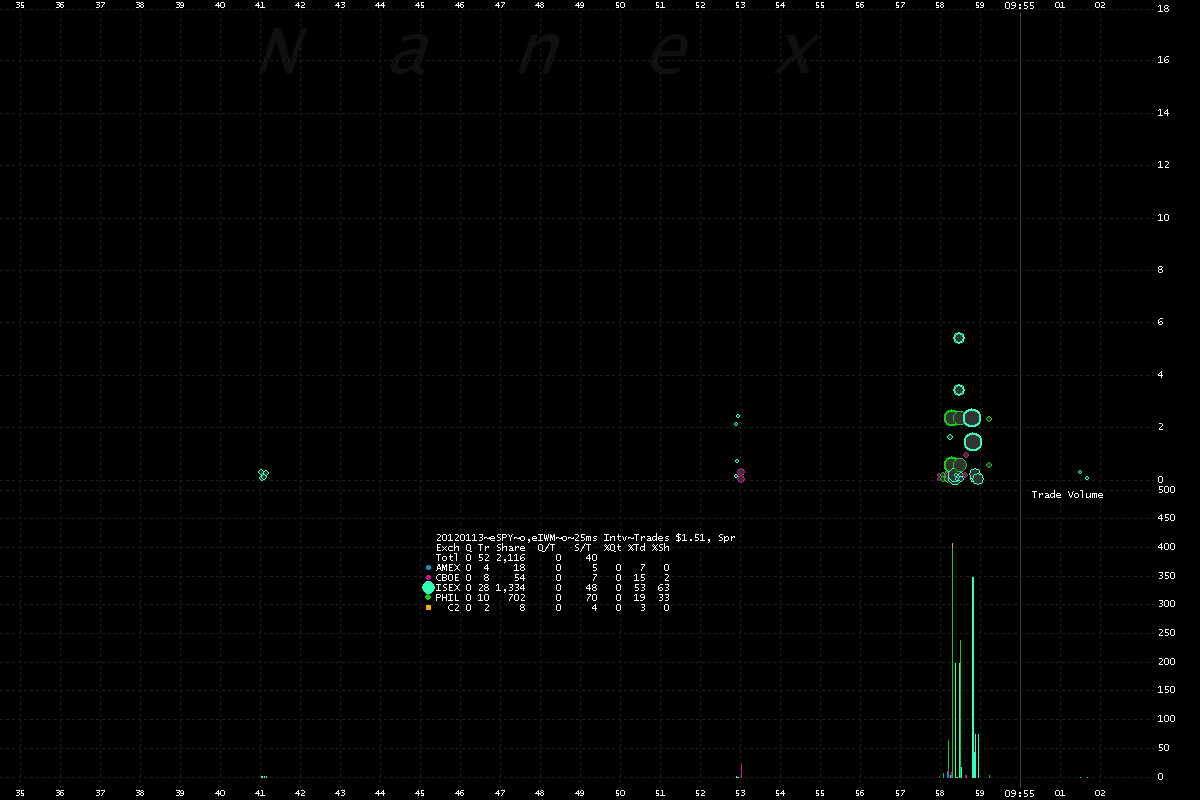Screen dimensions: 1200x800
Task: Click the '%Qt' column header
Action: [612, 547]
